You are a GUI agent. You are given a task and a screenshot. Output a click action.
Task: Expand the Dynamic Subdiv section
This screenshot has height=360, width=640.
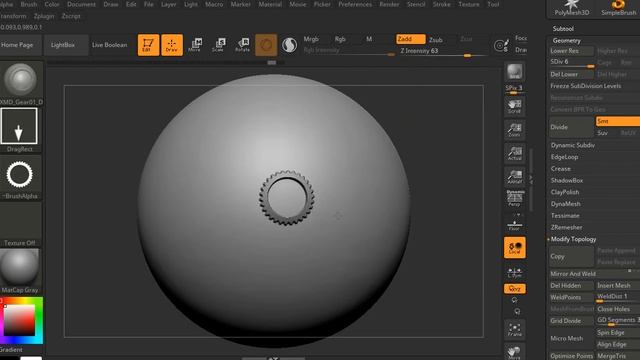tap(573, 145)
